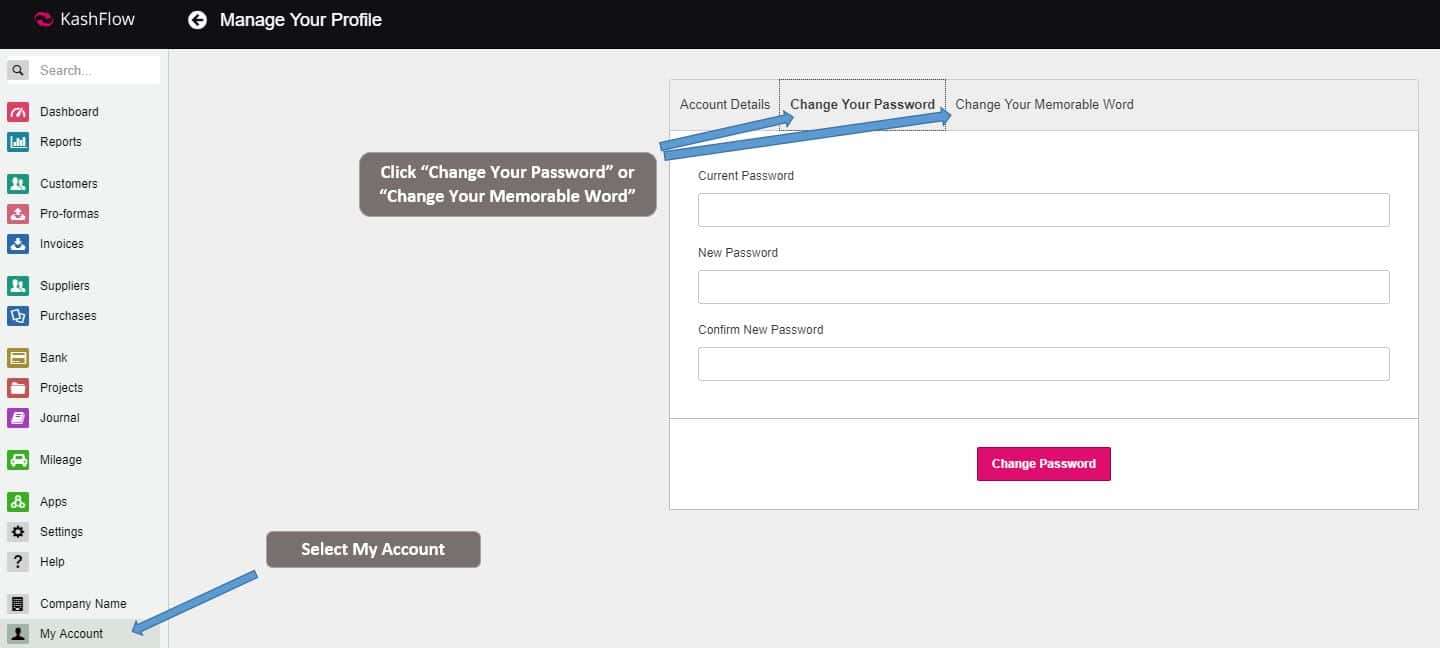The width and height of the screenshot is (1440, 648).
Task: Open the Bank card icon
Action: (x=18, y=358)
